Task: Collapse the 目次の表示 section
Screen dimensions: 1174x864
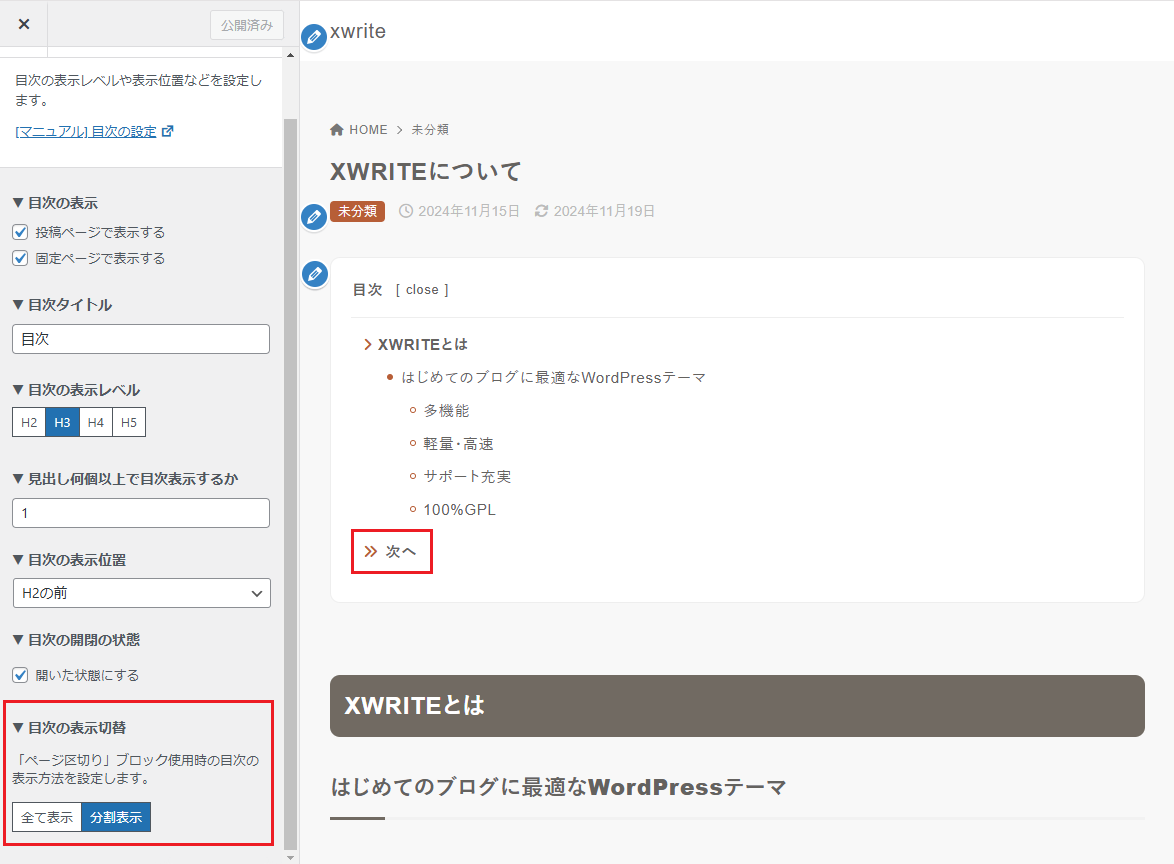Action: point(55,203)
